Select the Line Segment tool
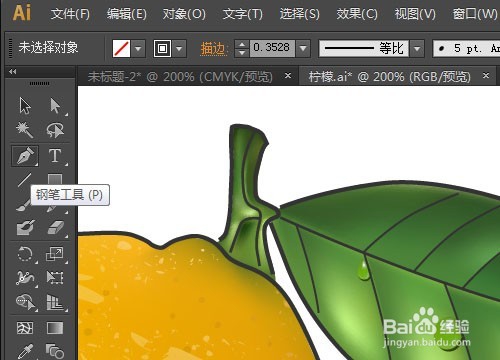 (24, 180)
